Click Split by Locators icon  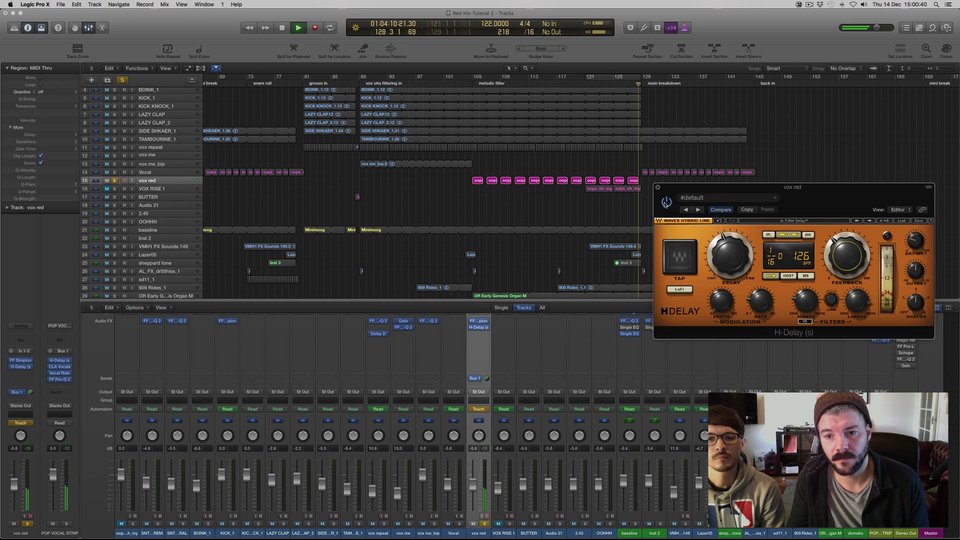(334, 48)
